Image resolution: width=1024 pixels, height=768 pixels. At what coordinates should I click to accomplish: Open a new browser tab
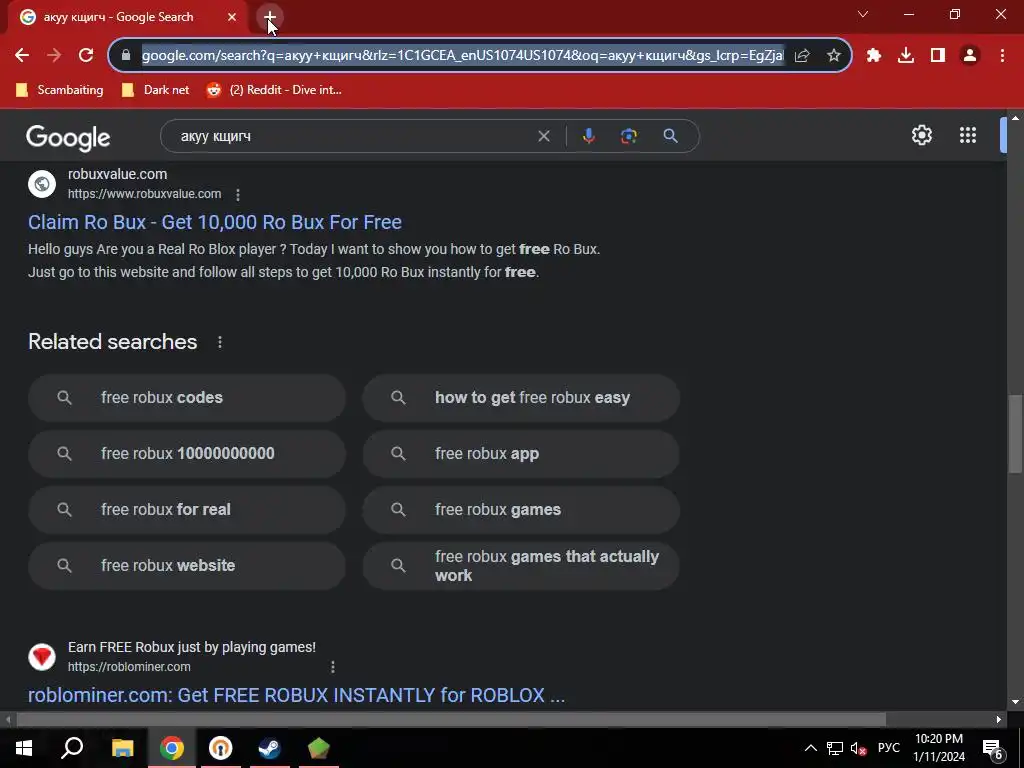click(270, 17)
